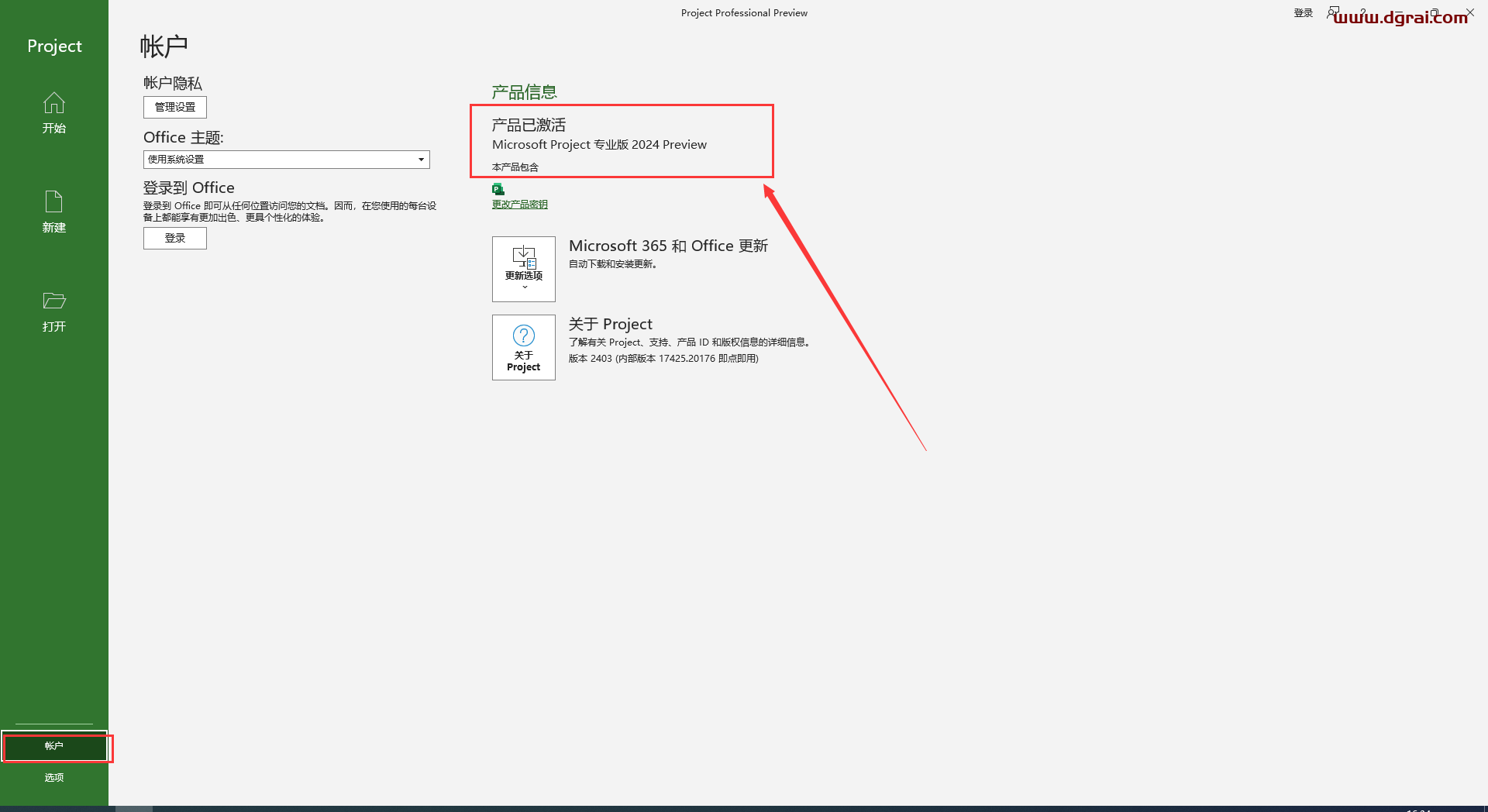Image resolution: width=1488 pixels, height=812 pixels.
Task: Click the 管理设置 button under account privacy
Action: tap(175, 107)
